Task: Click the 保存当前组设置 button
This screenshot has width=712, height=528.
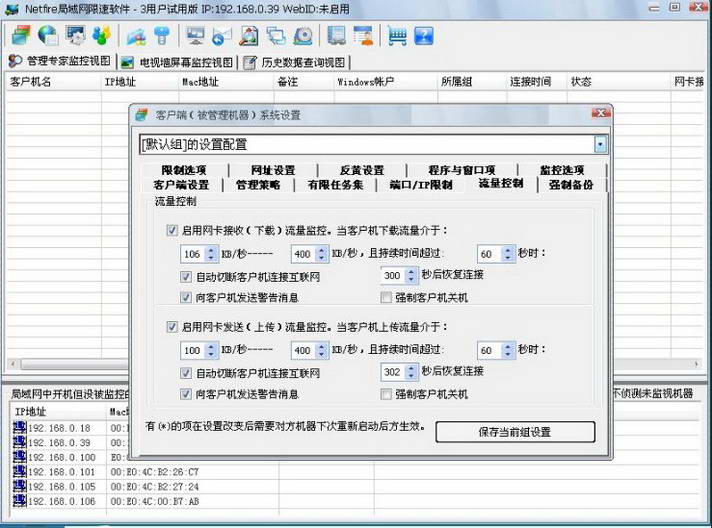Action: [515, 431]
